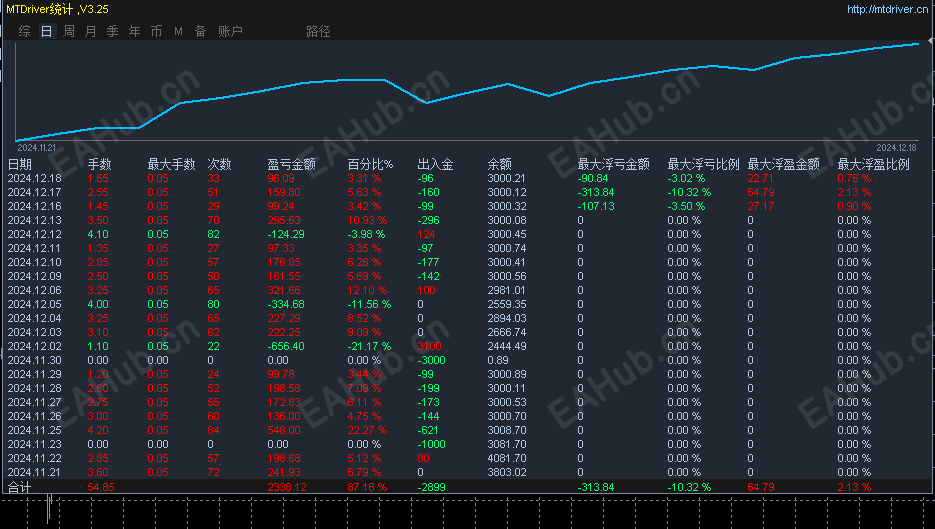Click the blue equity curve chart
The image size is (935, 529).
coord(467,91)
